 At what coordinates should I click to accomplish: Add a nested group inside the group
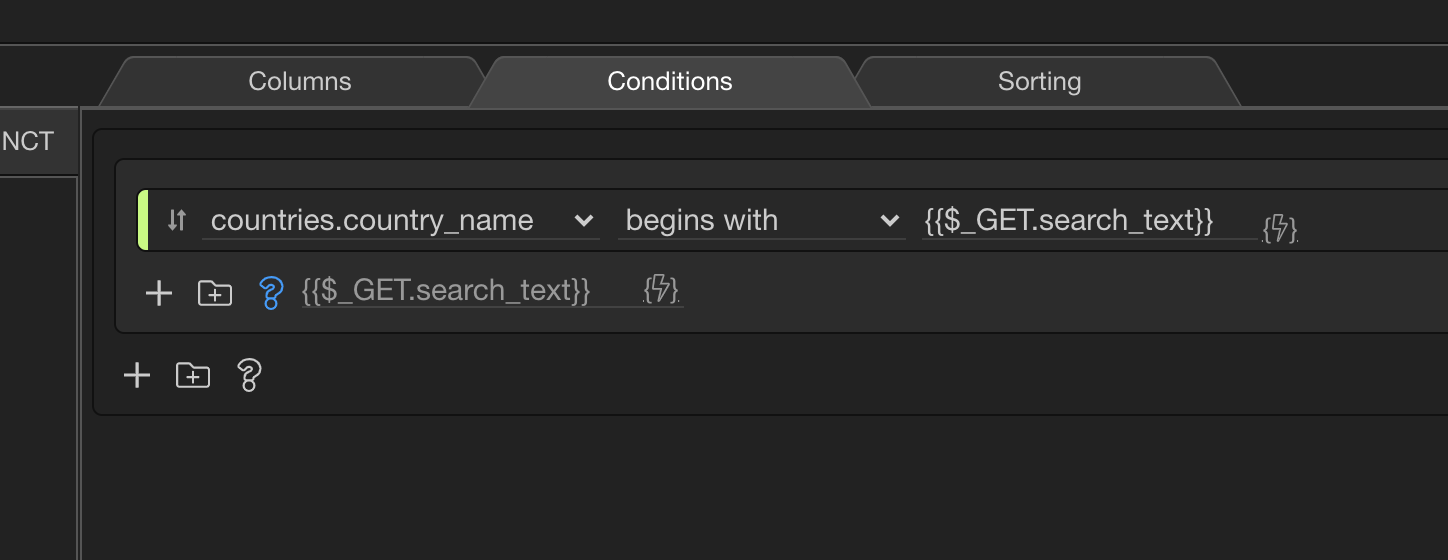click(x=215, y=293)
